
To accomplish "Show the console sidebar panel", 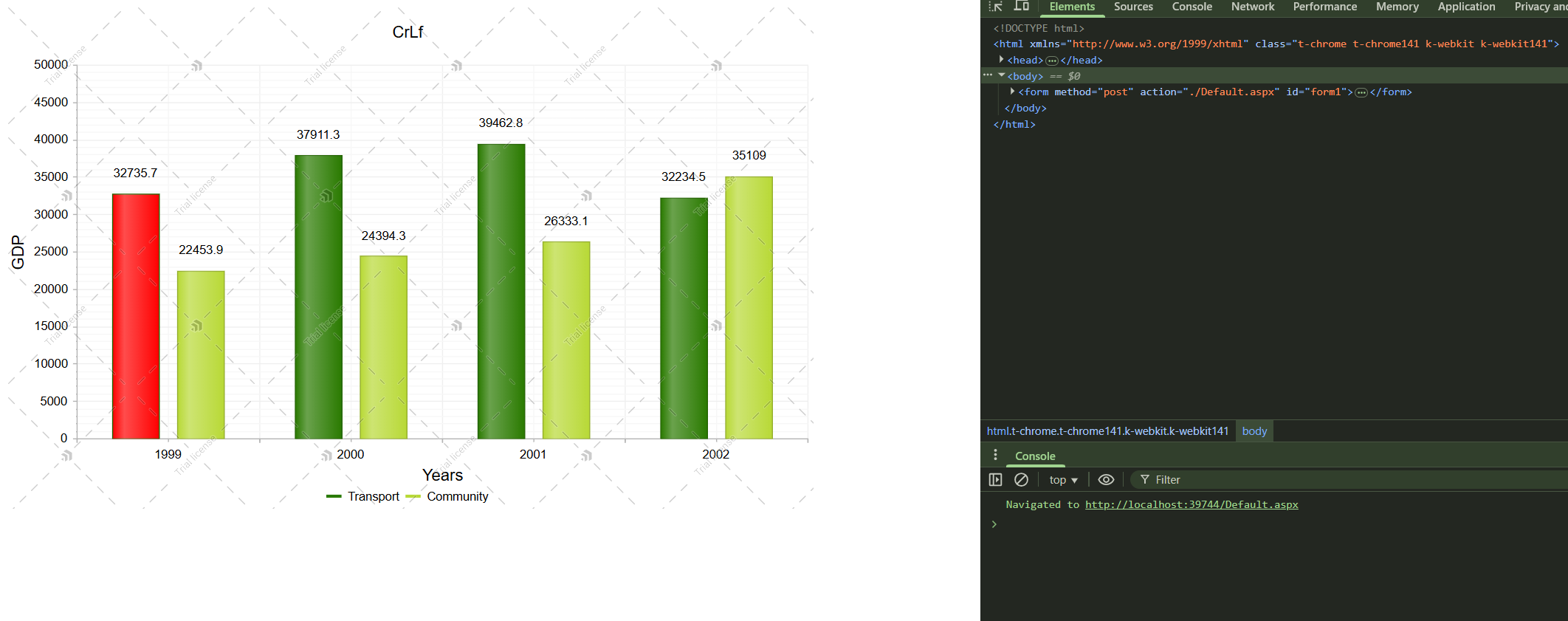I will coord(995,480).
